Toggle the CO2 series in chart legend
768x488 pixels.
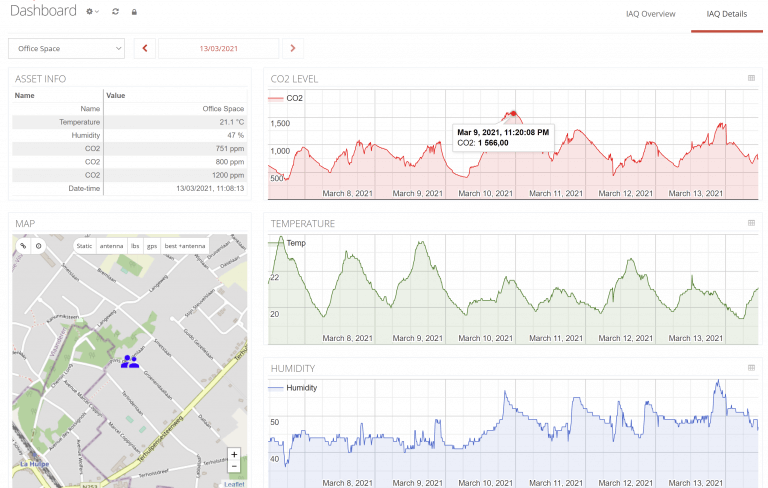[286, 98]
